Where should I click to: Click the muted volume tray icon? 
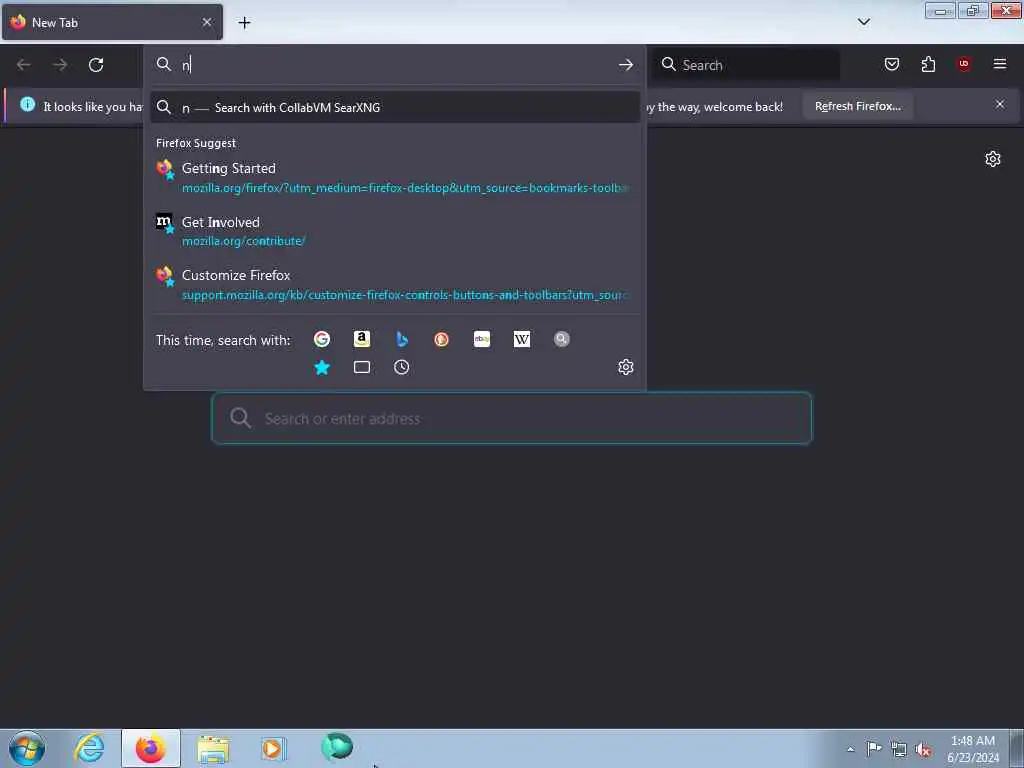pos(923,749)
